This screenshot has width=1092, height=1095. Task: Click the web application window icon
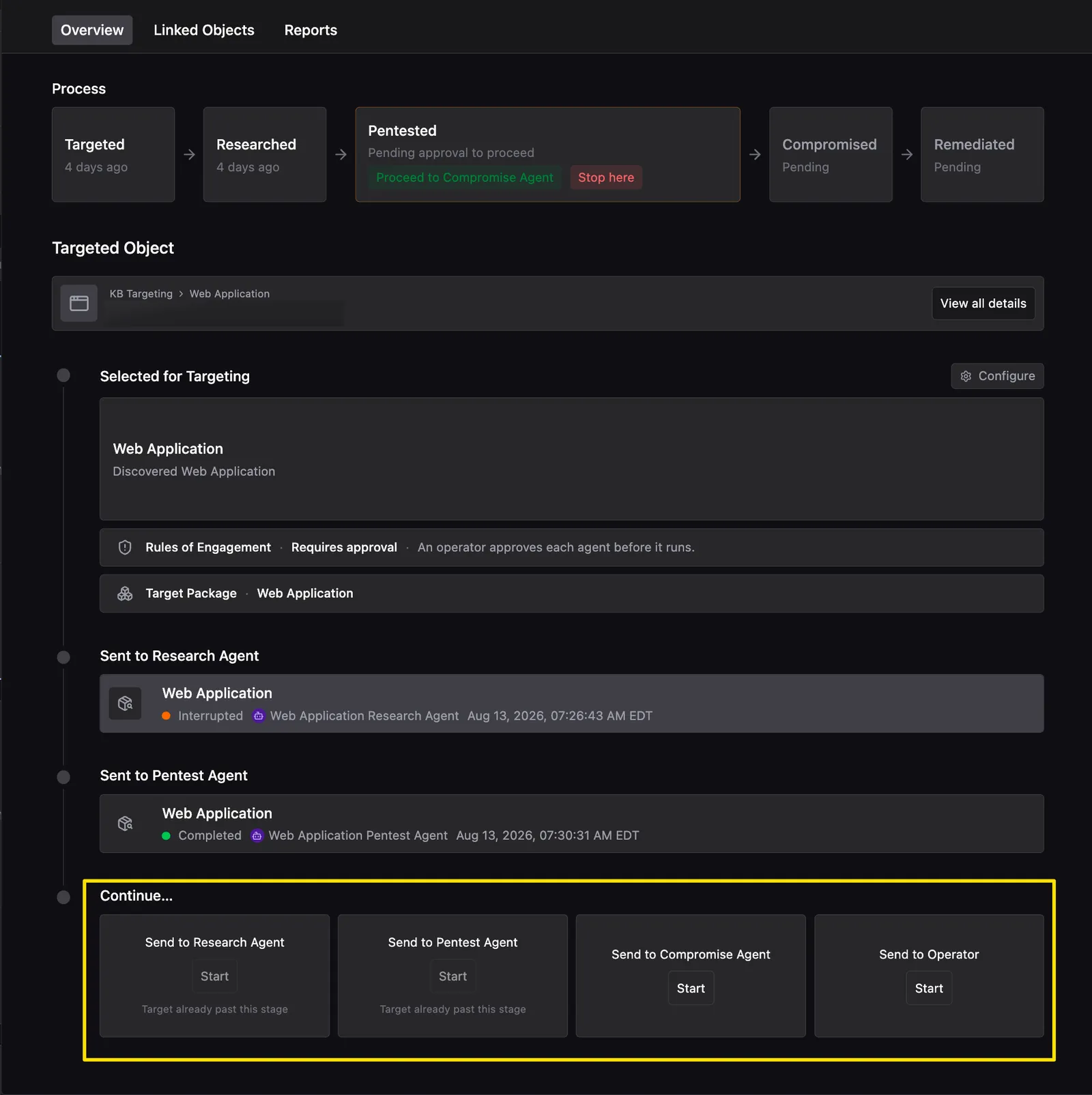pos(79,303)
